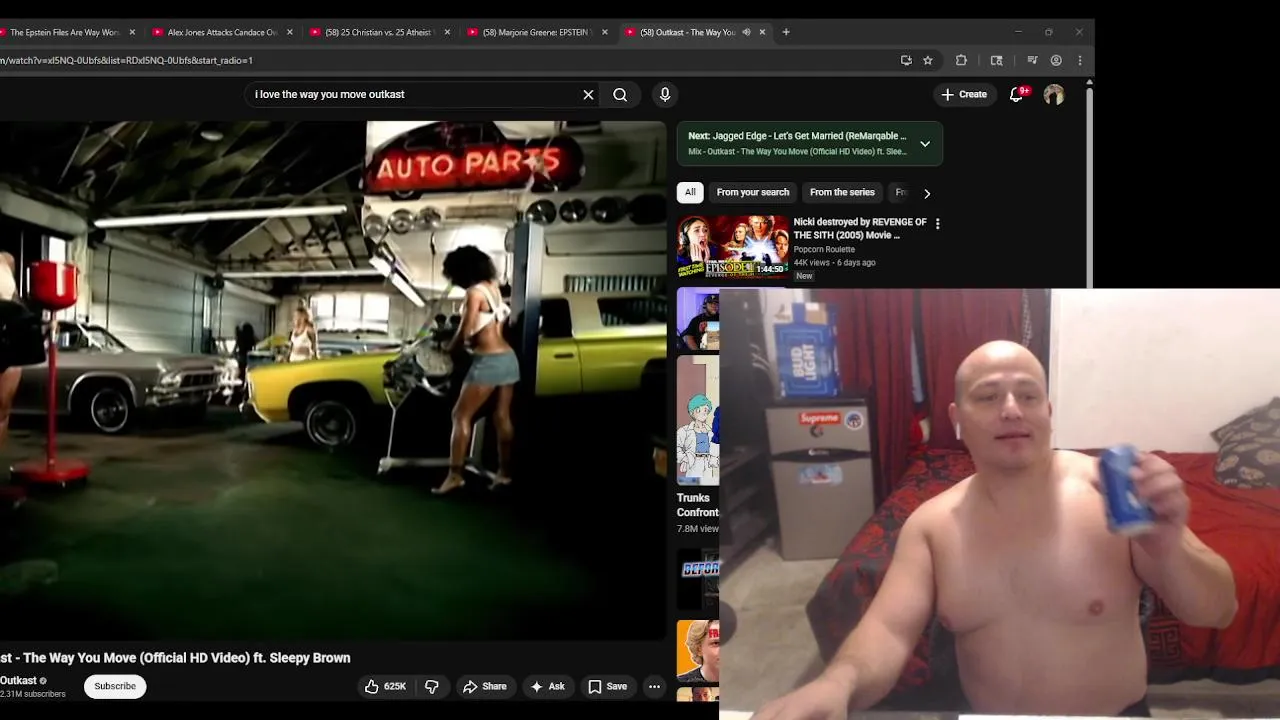Open more actions ellipsis under video

pos(654,686)
